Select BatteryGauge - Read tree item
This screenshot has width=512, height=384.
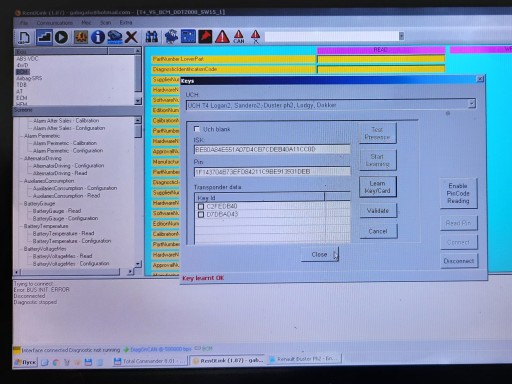(x=57, y=211)
